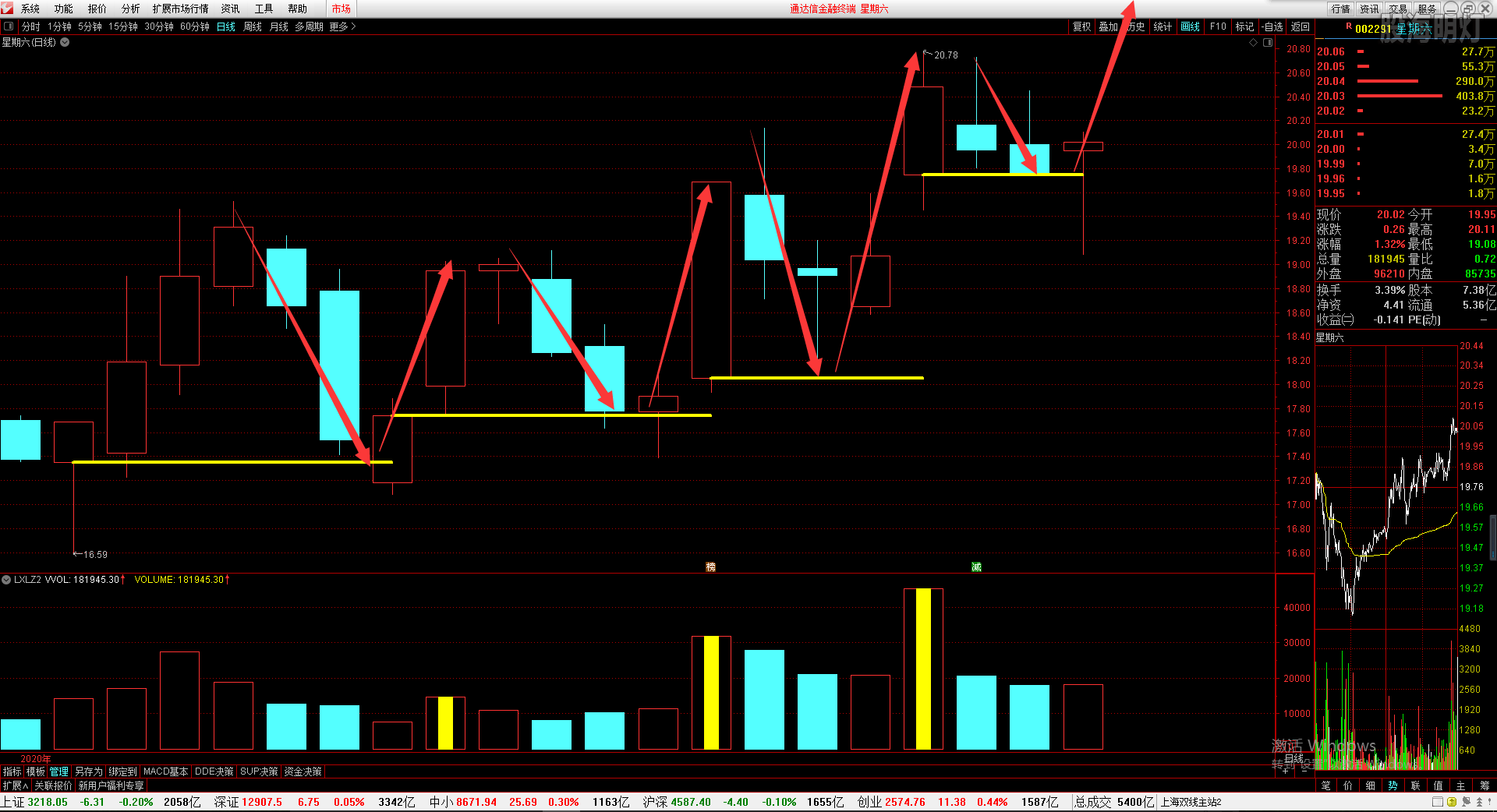Open 统计 statistics dropdown

[1163, 26]
